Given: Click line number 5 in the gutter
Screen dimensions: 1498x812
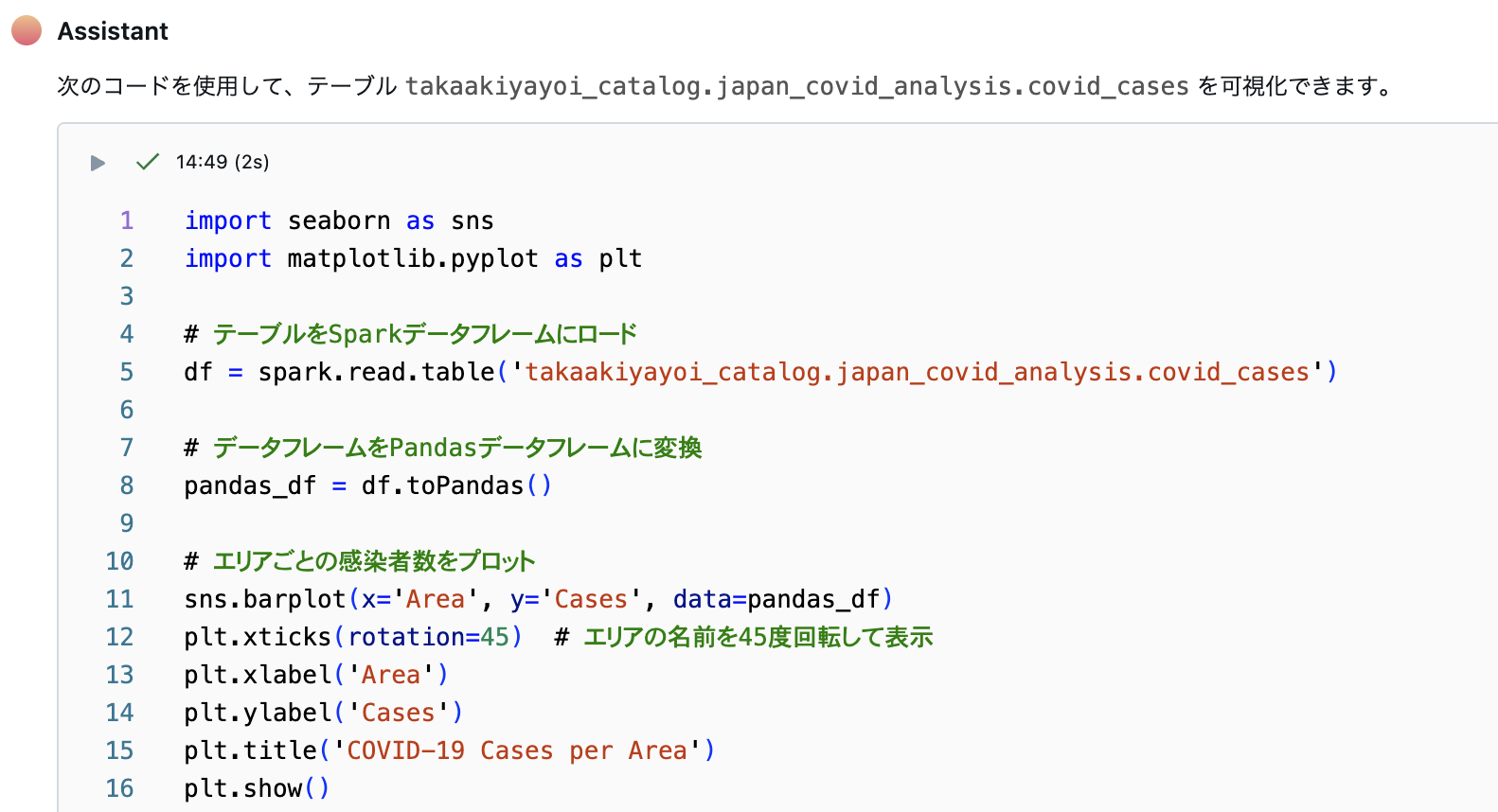Looking at the screenshot, I should coord(127,372).
